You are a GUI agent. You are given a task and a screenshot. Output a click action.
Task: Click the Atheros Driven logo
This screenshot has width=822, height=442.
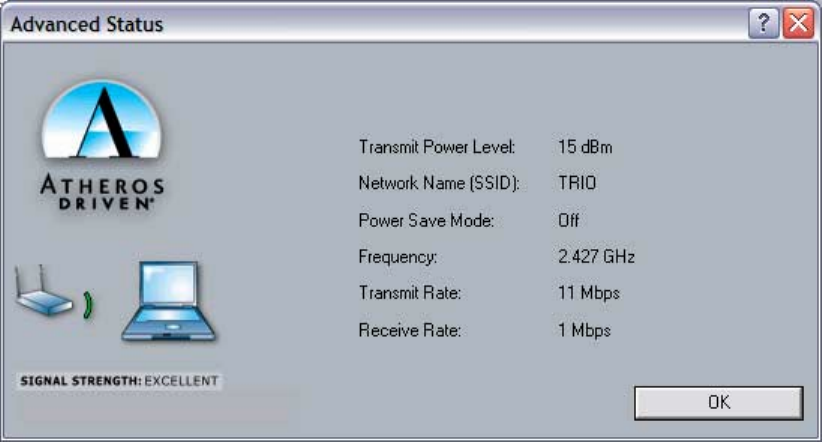102,145
